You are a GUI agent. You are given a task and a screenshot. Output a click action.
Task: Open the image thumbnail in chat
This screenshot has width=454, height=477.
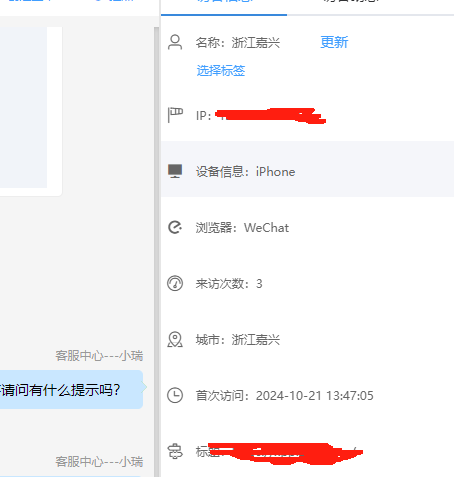tap(23, 107)
